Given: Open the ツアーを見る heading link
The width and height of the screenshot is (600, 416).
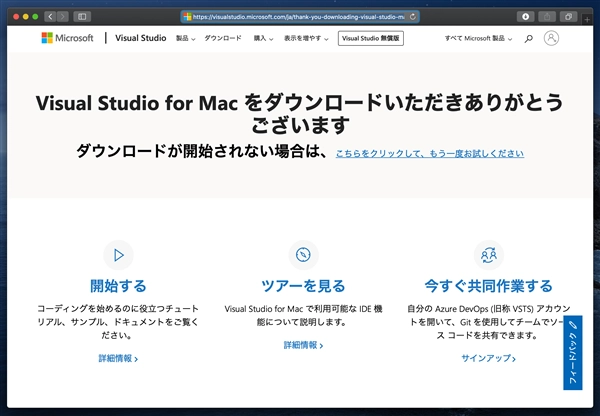Looking at the screenshot, I should [x=303, y=286].
